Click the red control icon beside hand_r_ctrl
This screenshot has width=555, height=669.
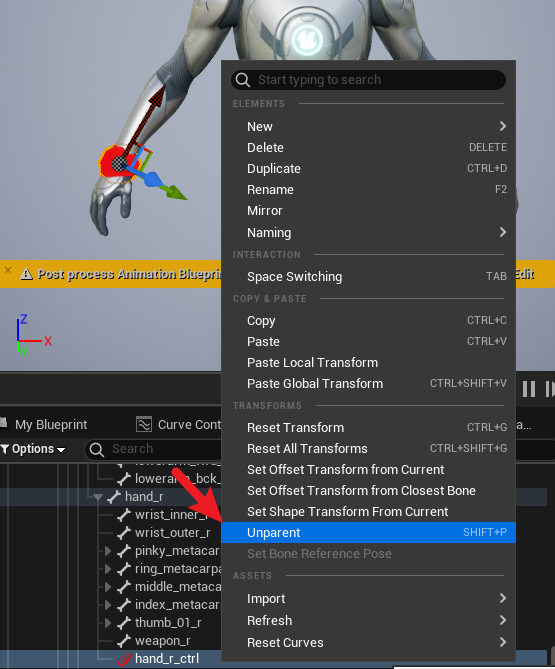[x=124, y=659]
